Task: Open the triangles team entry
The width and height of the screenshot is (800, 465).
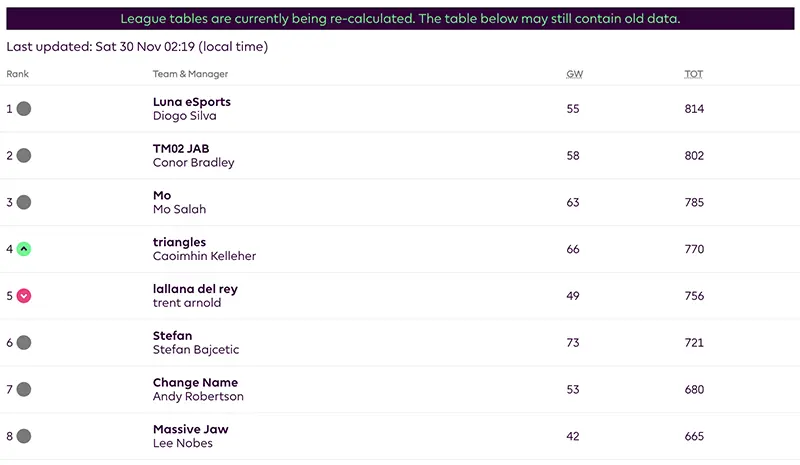Action: pyautogui.click(x=179, y=242)
